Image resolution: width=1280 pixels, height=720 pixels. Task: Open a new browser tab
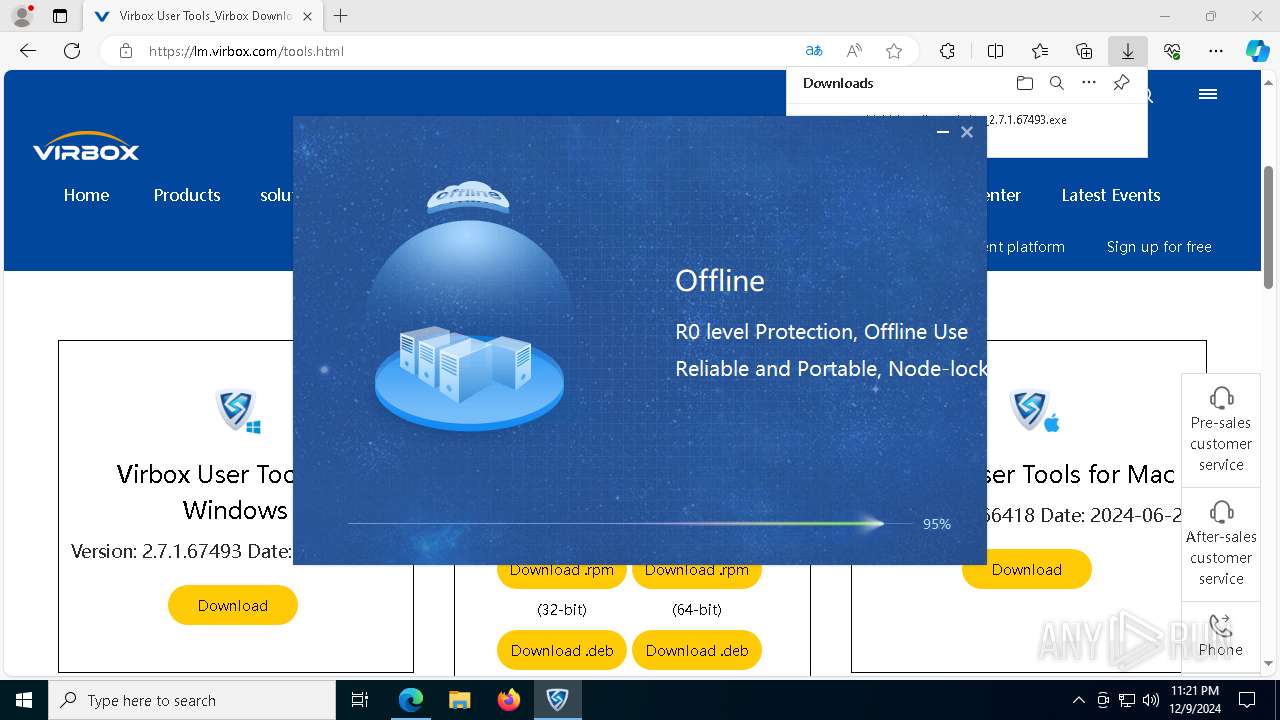[341, 16]
